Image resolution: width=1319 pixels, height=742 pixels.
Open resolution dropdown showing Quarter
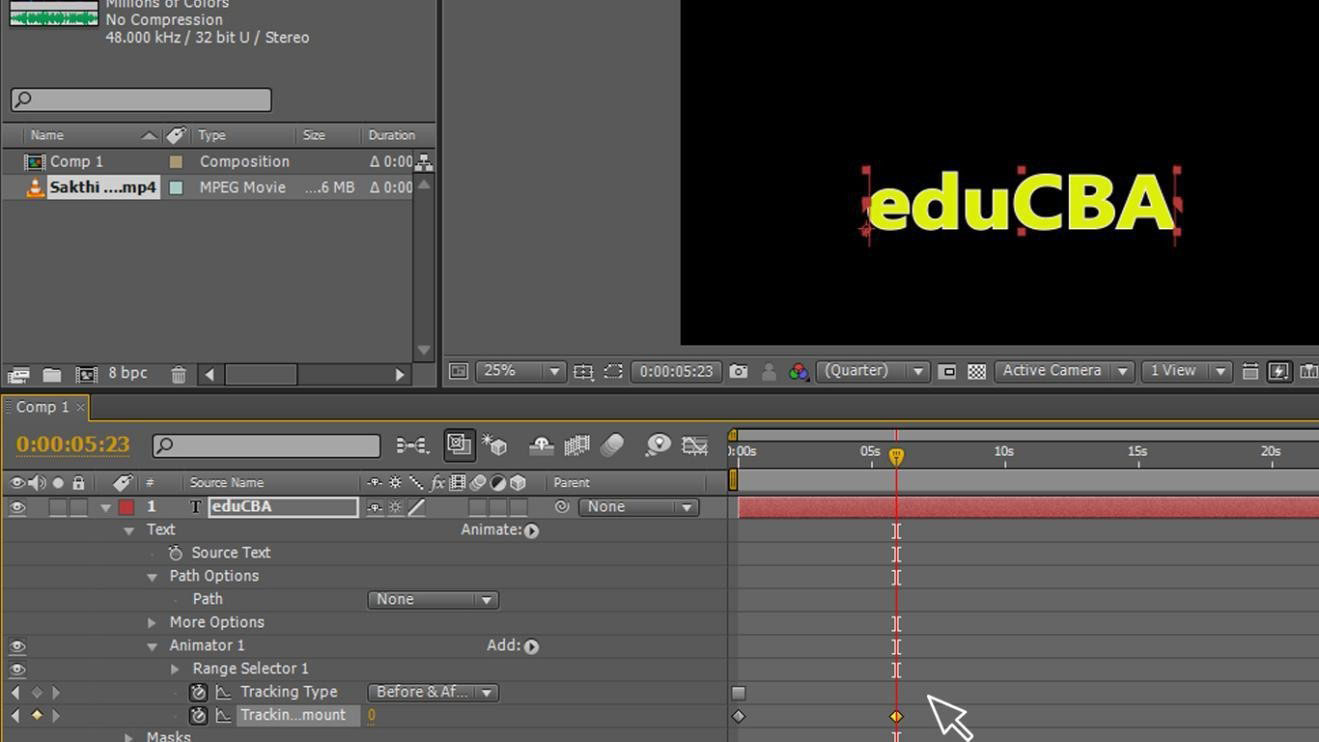(873, 371)
